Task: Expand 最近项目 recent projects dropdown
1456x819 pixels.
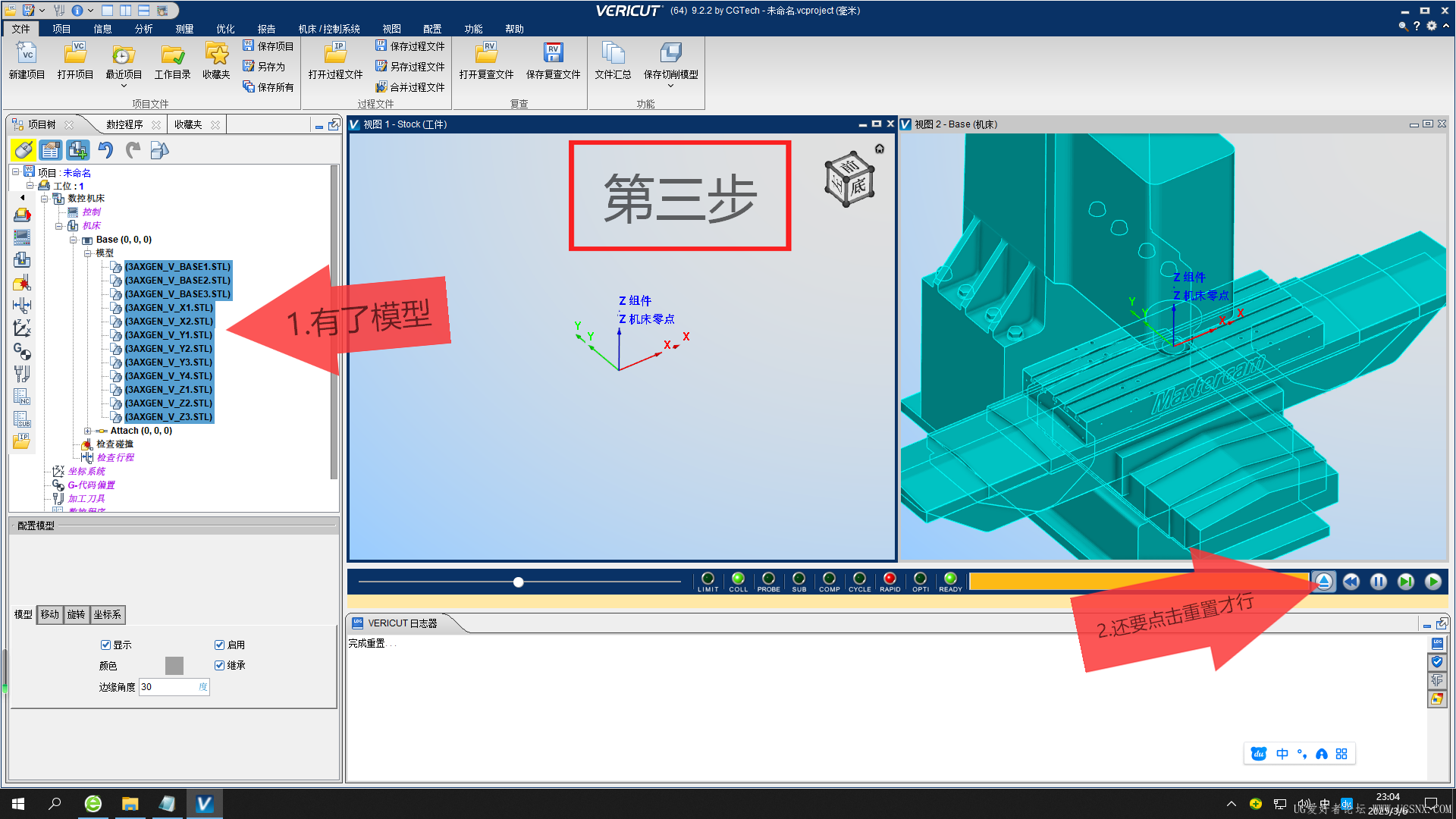Action: [x=124, y=86]
